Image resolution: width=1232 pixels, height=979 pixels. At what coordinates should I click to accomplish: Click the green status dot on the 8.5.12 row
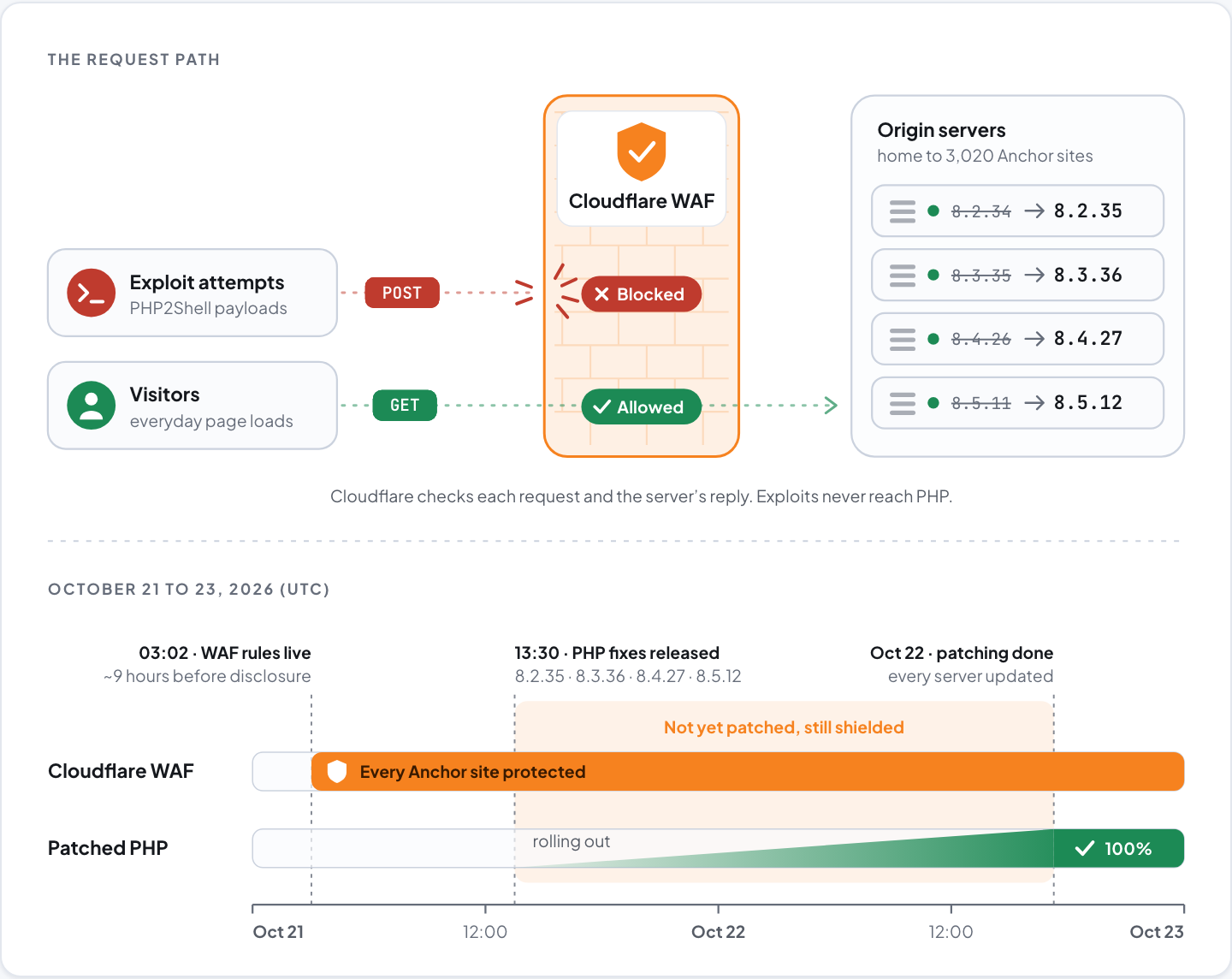(933, 402)
